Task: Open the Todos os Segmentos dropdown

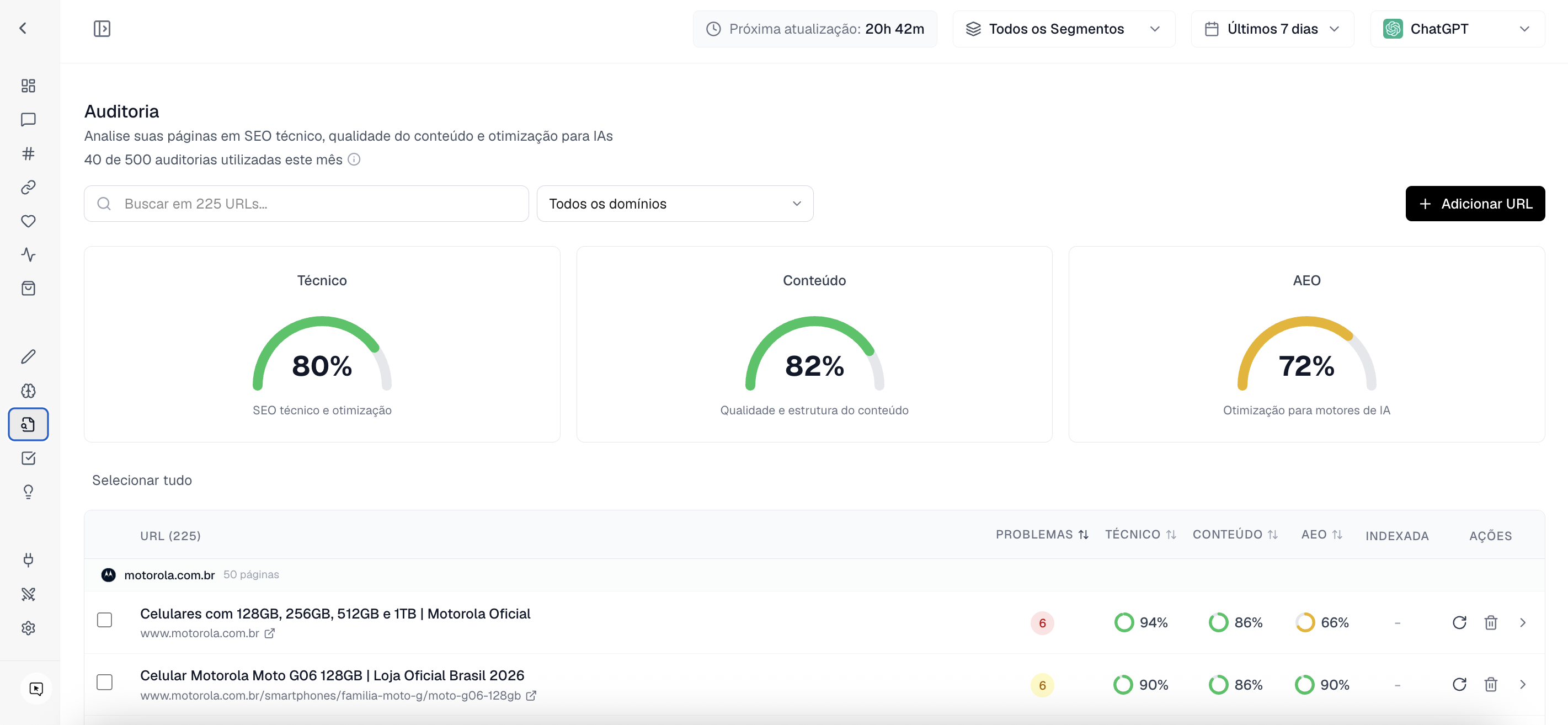Action: (x=1063, y=29)
